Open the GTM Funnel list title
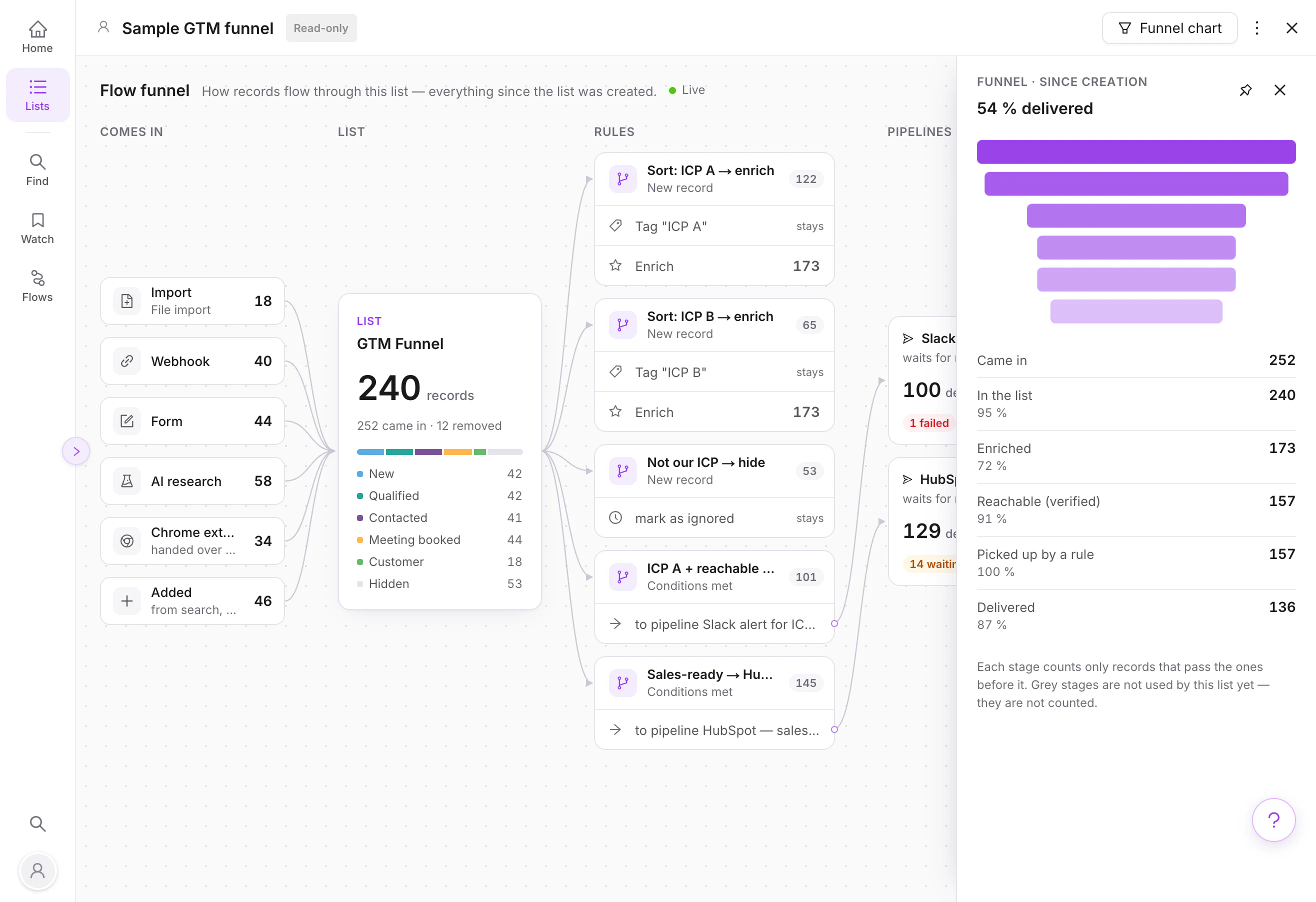The width and height of the screenshot is (1316, 902). [x=400, y=343]
